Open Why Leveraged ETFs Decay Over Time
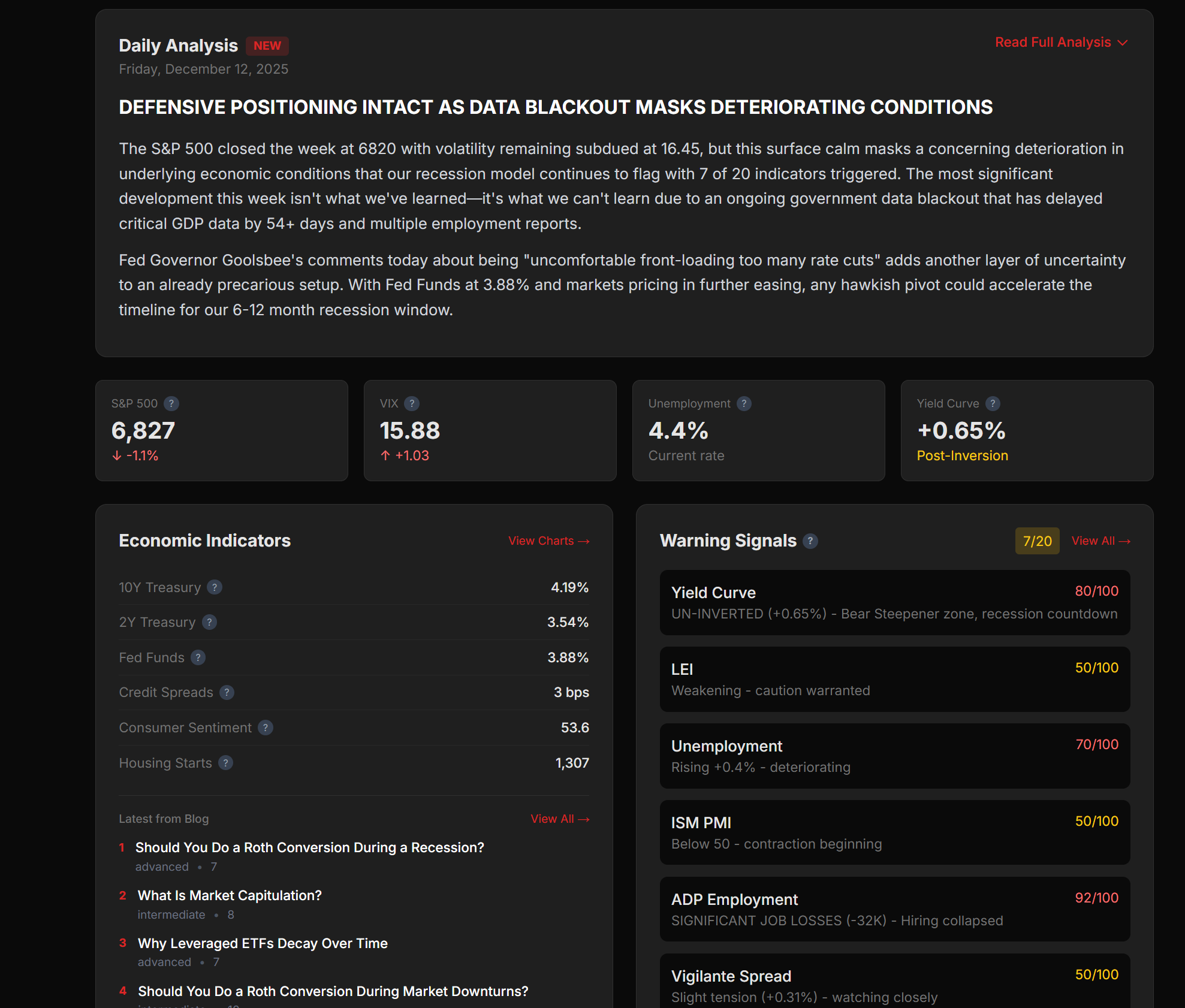 pyautogui.click(x=263, y=943)
